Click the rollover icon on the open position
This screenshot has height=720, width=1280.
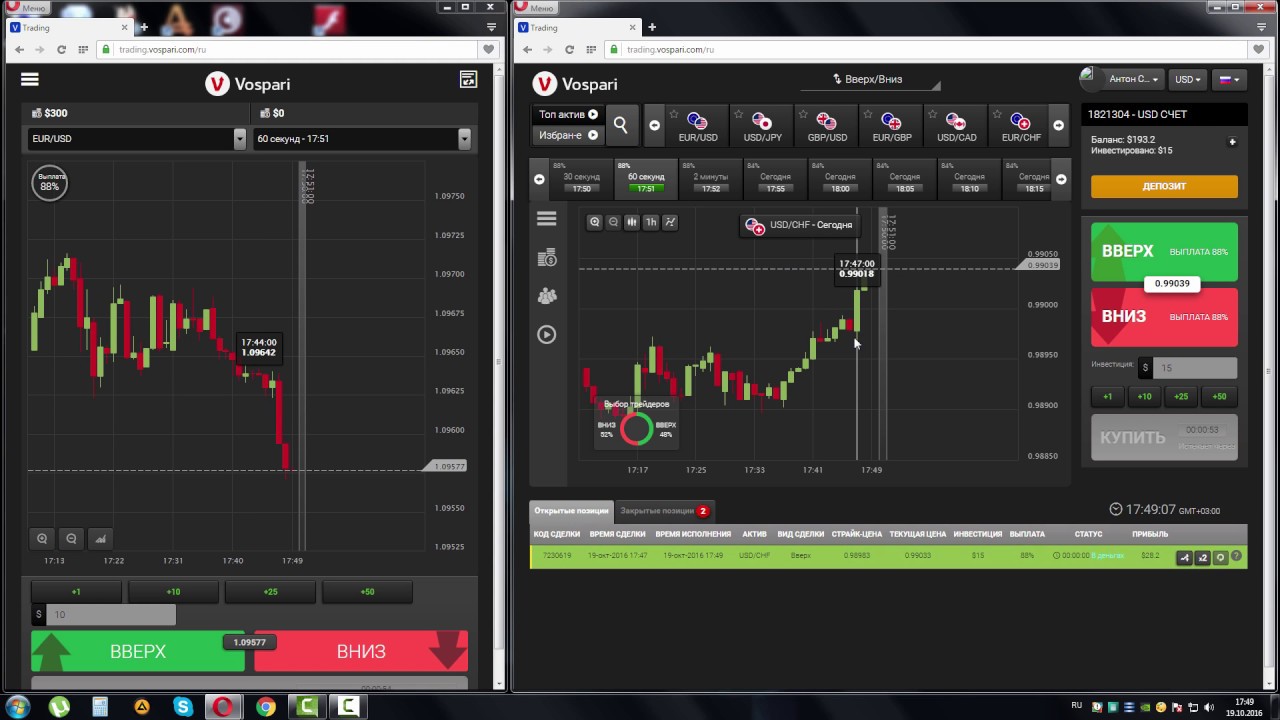point(1220,558)
